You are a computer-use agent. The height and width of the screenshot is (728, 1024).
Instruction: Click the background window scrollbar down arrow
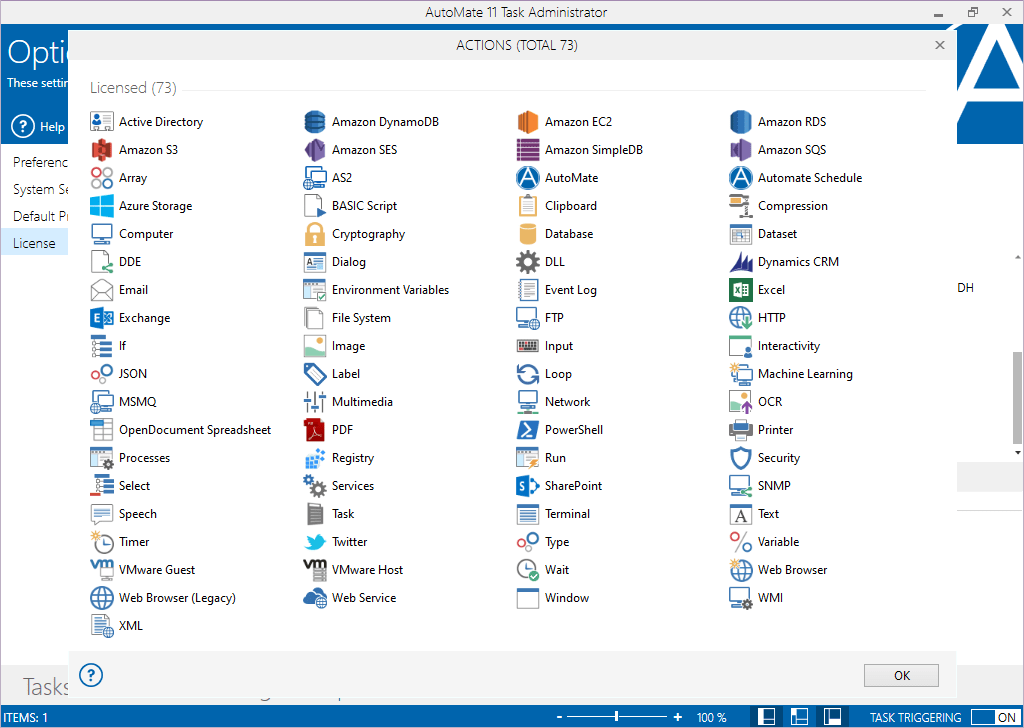coord(1017,452)
